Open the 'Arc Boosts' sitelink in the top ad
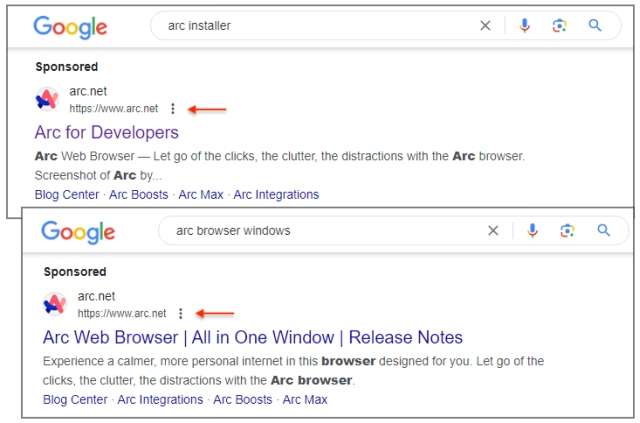Image resolution: width=640 pixels, height=423 pixels. (139, 195)
